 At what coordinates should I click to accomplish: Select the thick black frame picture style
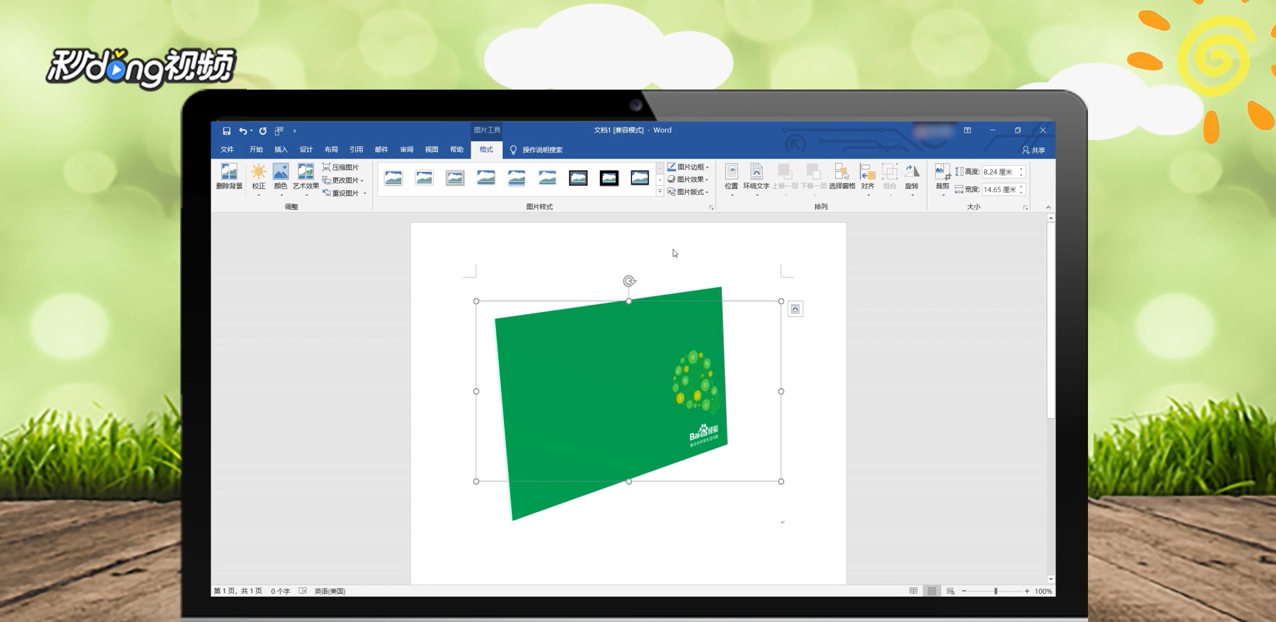pos(609,178)
